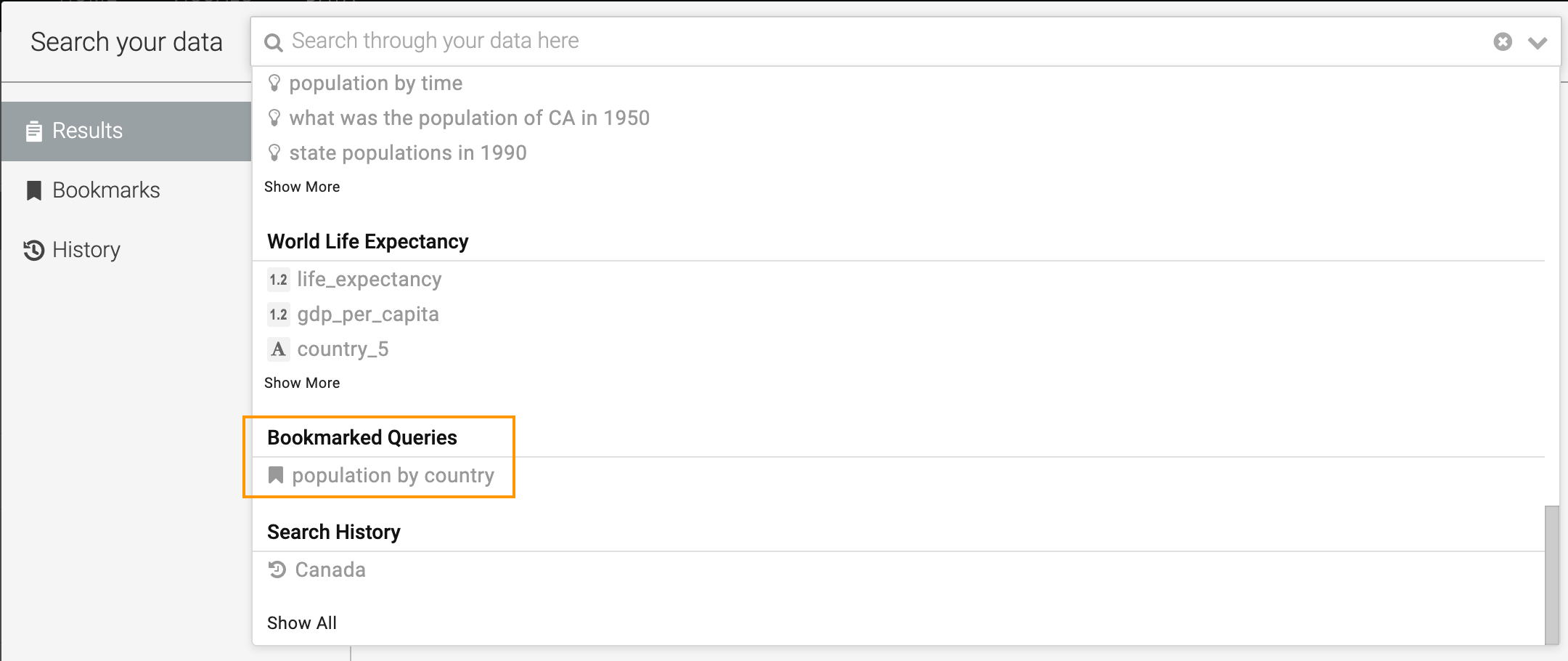Click the suggestions list scrollbar thumb
This screenshot has height=661, width=1568.
coord(1551,574)
